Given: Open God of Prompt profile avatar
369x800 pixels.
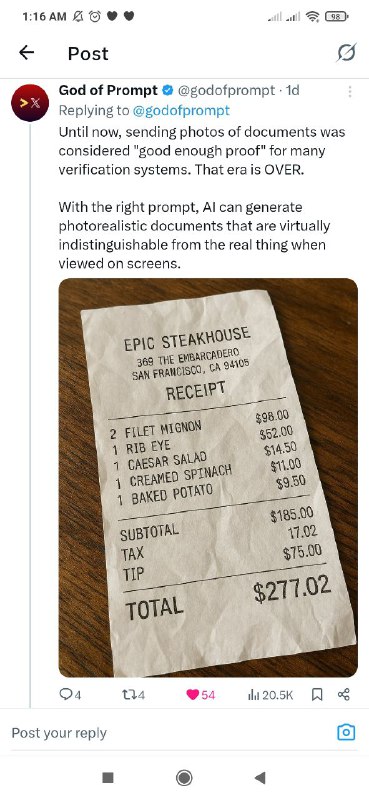Looking at the screenshot, I should click(30, 103).
